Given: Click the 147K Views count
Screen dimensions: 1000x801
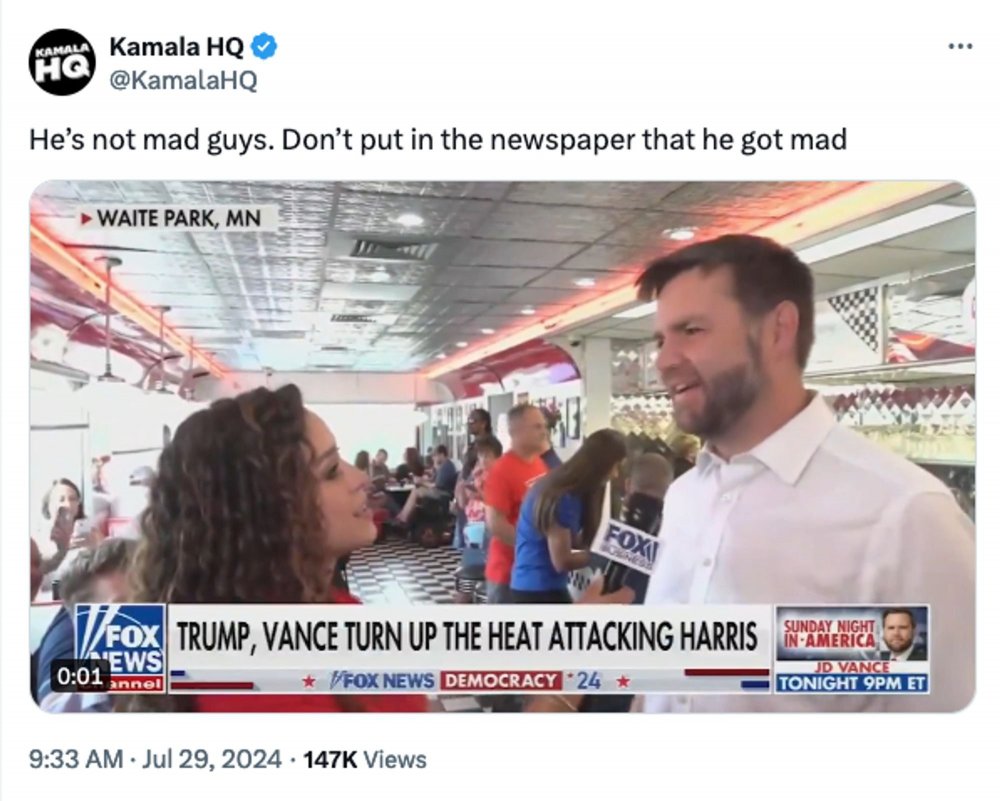Looking at the screenshot, I should click(x=365, y=759).
